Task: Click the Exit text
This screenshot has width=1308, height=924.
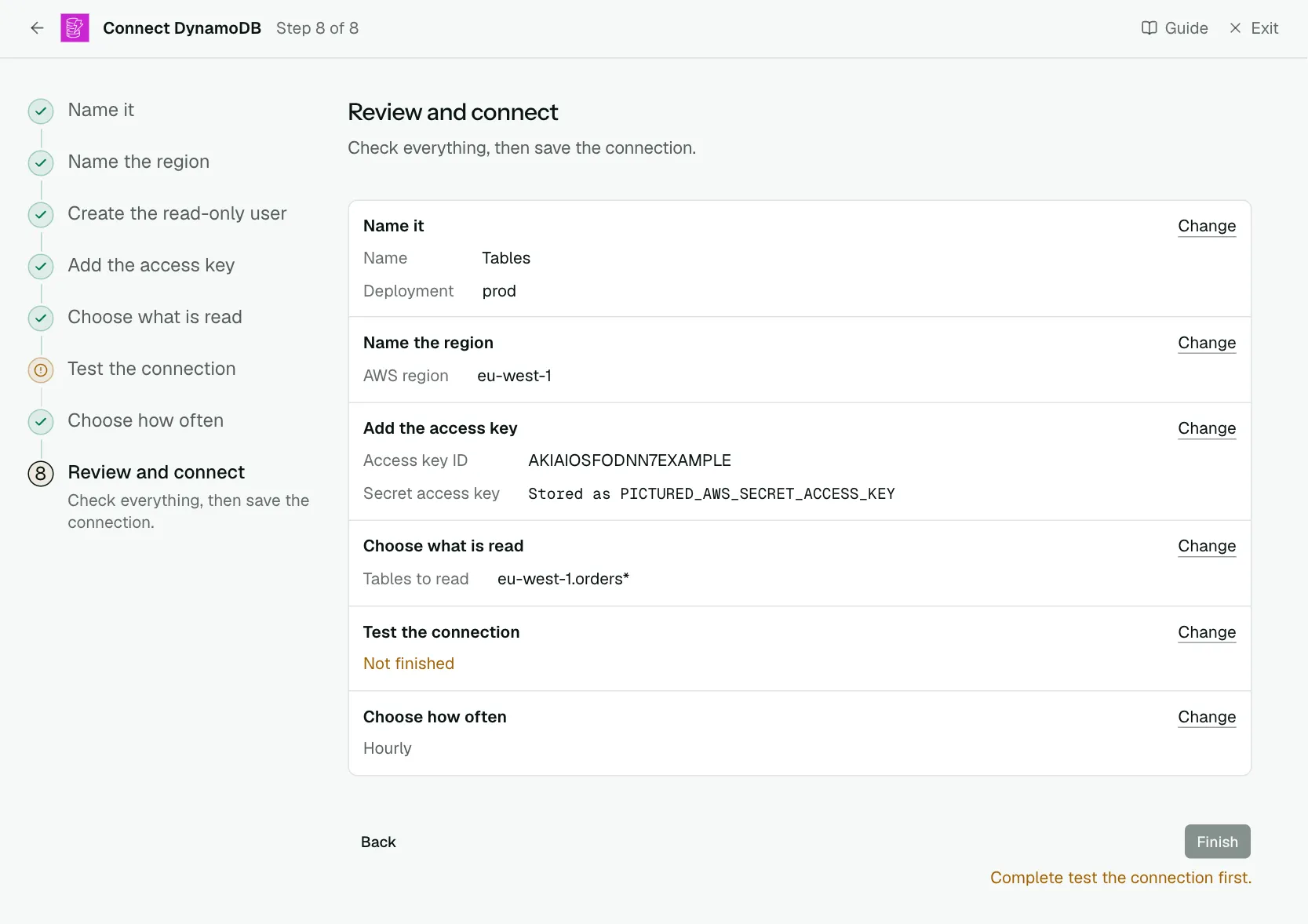Action: (x=1265, y=28)
